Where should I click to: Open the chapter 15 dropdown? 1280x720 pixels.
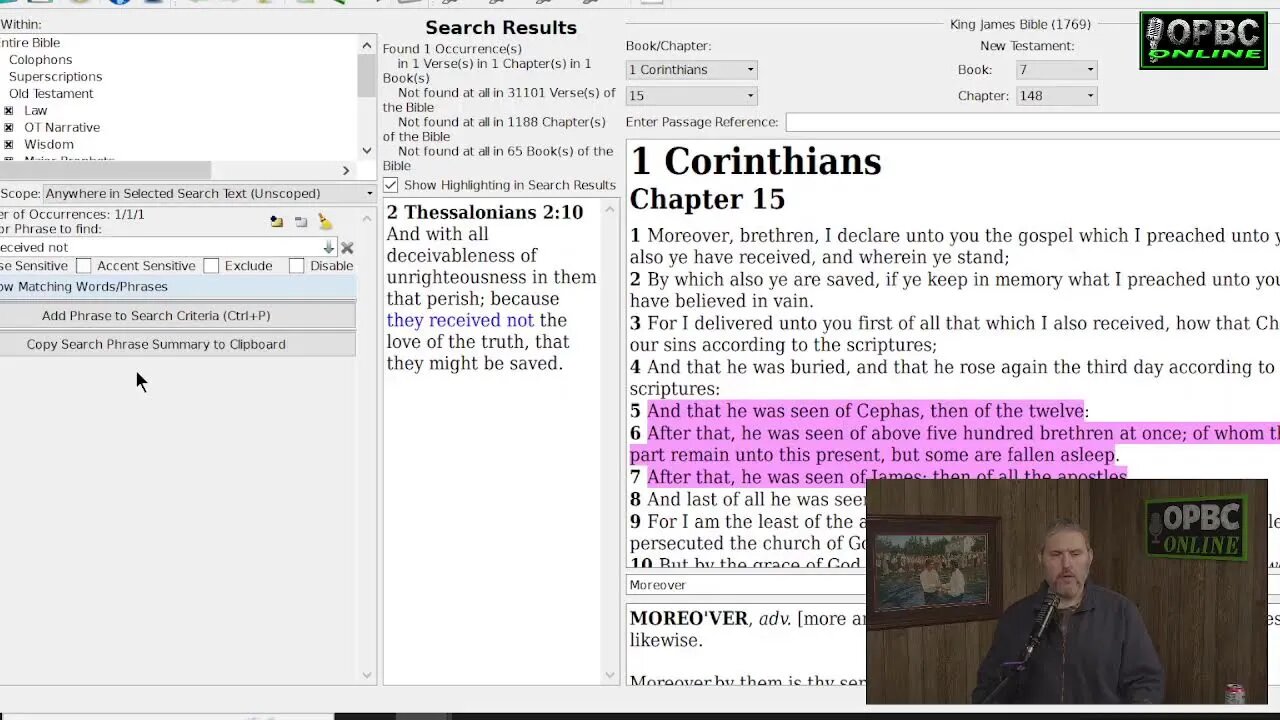pos(691,96)
